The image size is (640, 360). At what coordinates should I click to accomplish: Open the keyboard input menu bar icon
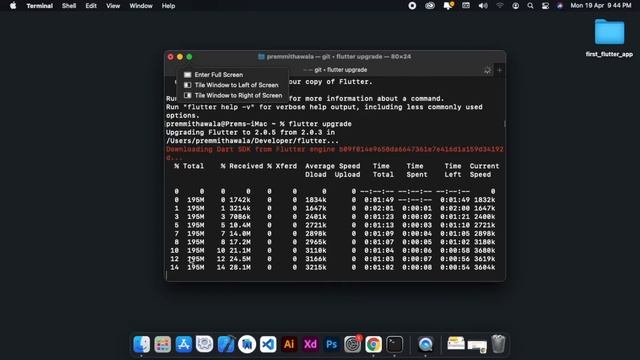pyautogui.click(x=466, y=6)
